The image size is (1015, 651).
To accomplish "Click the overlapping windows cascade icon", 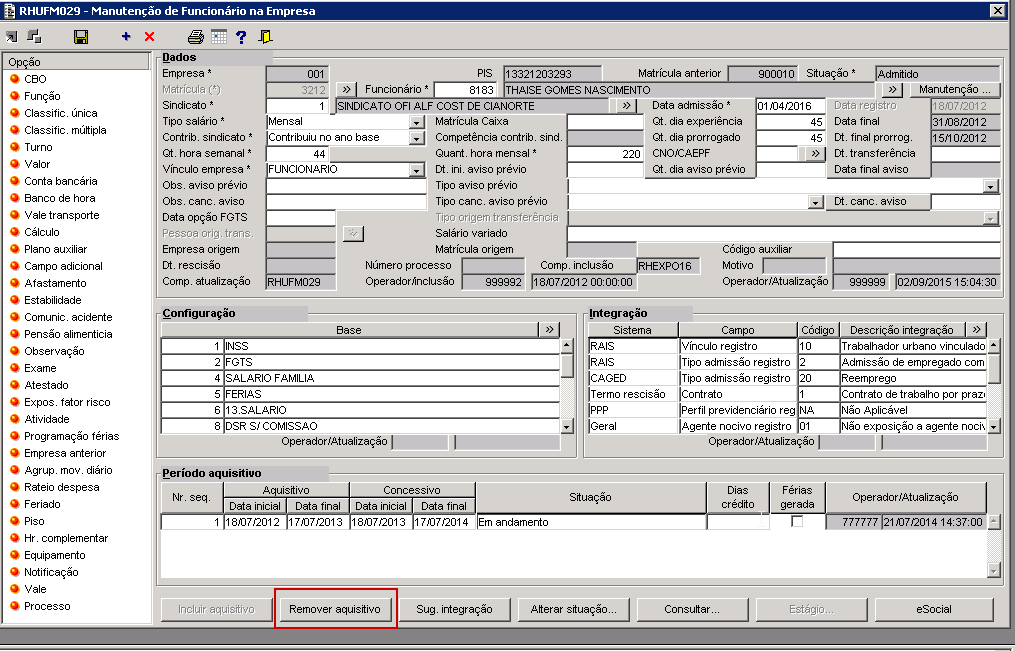I will [34, 37].
